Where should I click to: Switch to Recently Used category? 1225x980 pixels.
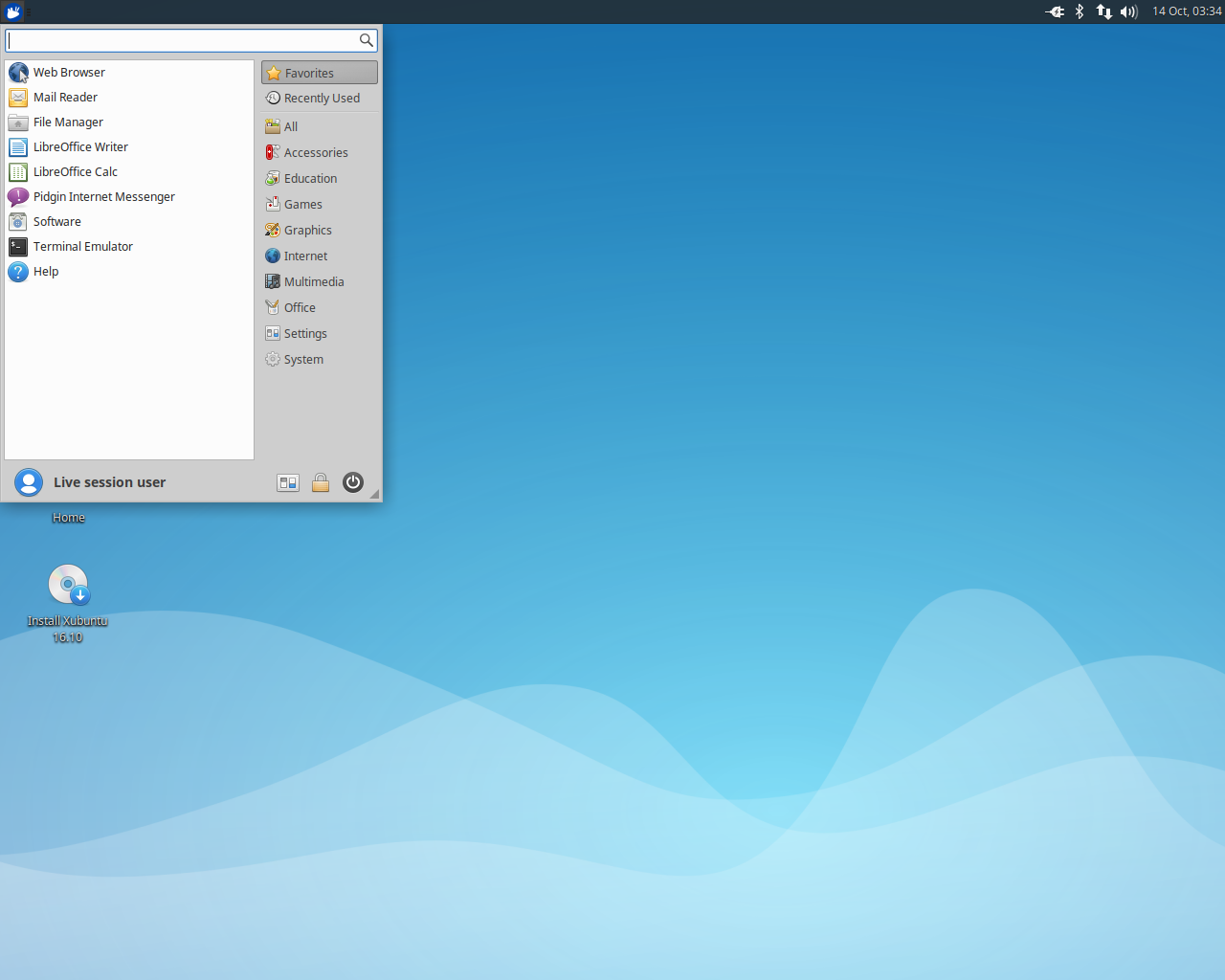[321, 99]
